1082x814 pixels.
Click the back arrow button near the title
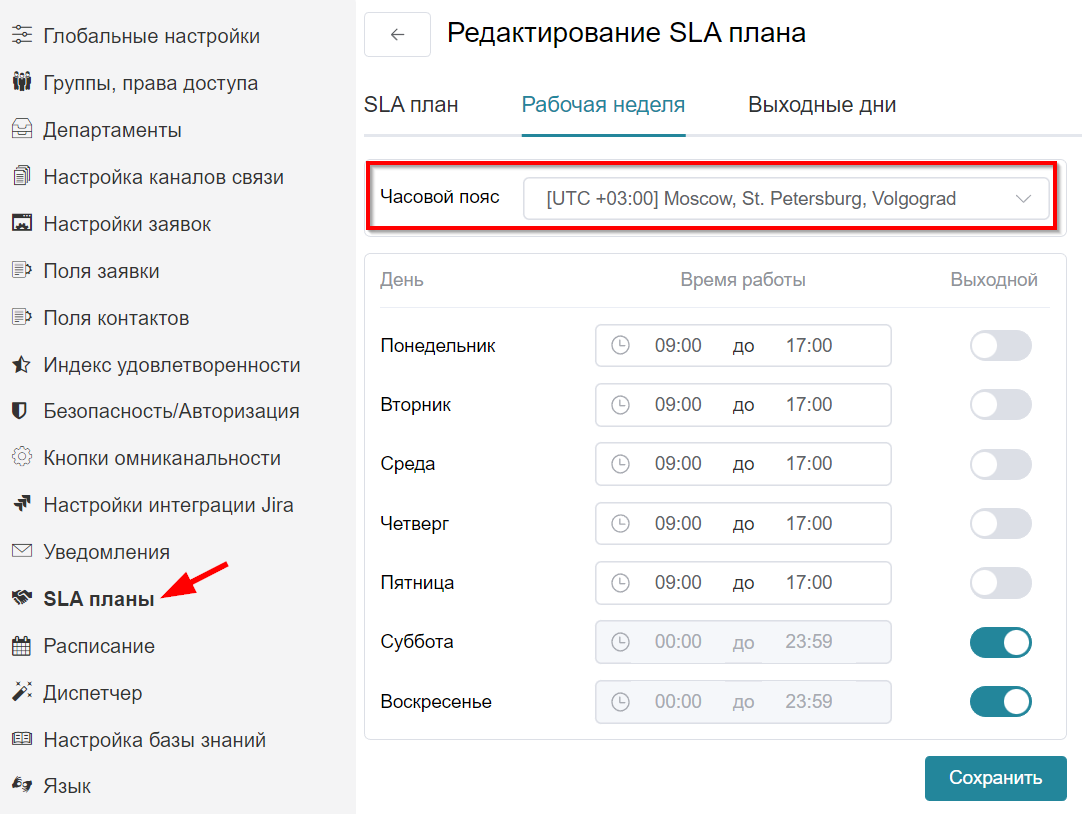pyautogui.click(x=397, y=34)
